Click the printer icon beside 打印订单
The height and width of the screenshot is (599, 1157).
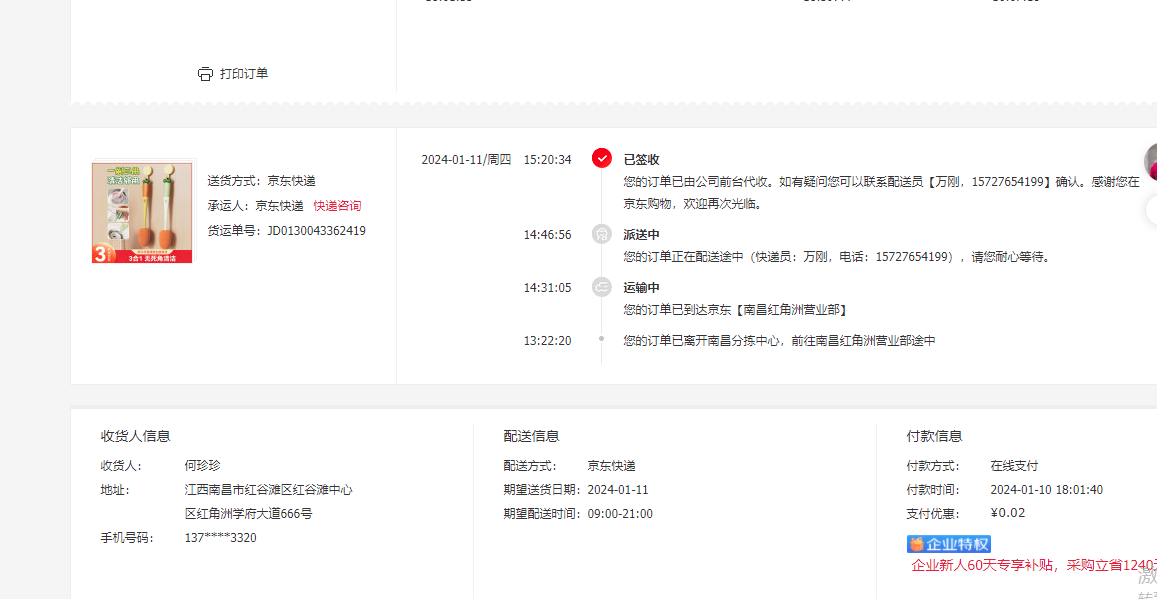[x=205, y=74]
